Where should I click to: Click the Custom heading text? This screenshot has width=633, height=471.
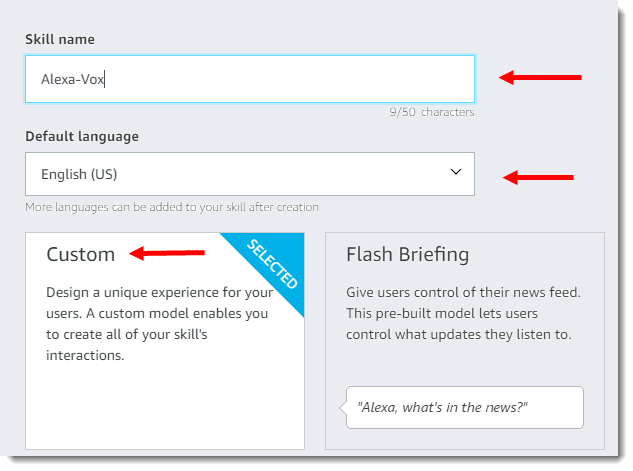point(81,255)
